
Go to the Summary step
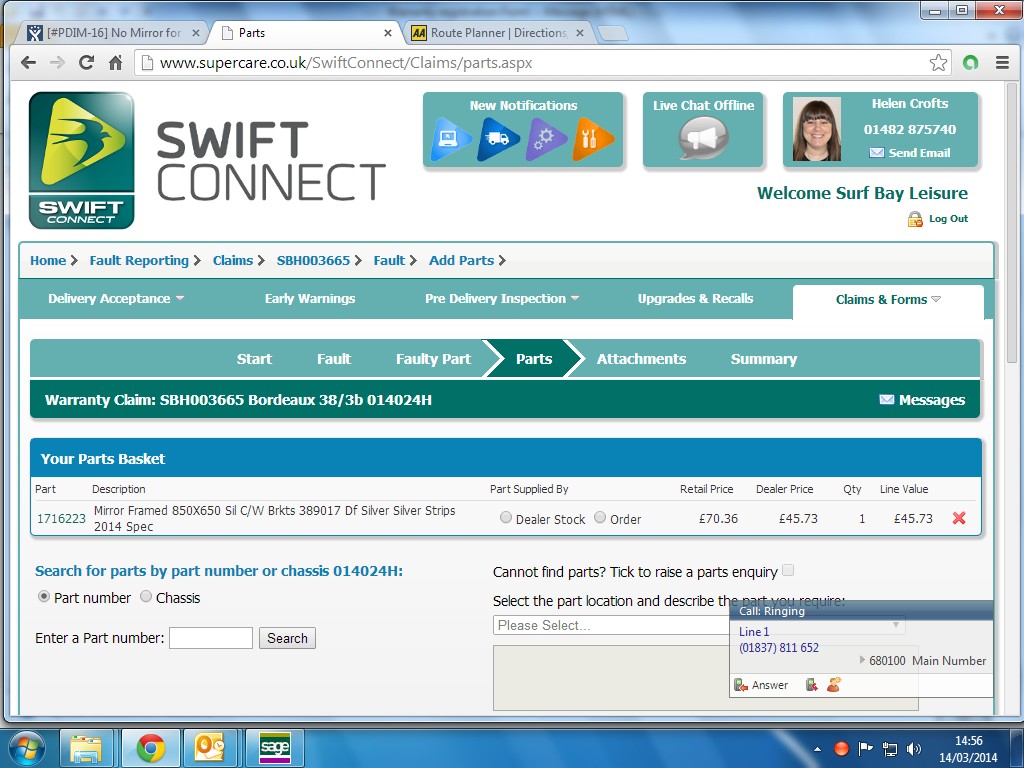[763, 359]
